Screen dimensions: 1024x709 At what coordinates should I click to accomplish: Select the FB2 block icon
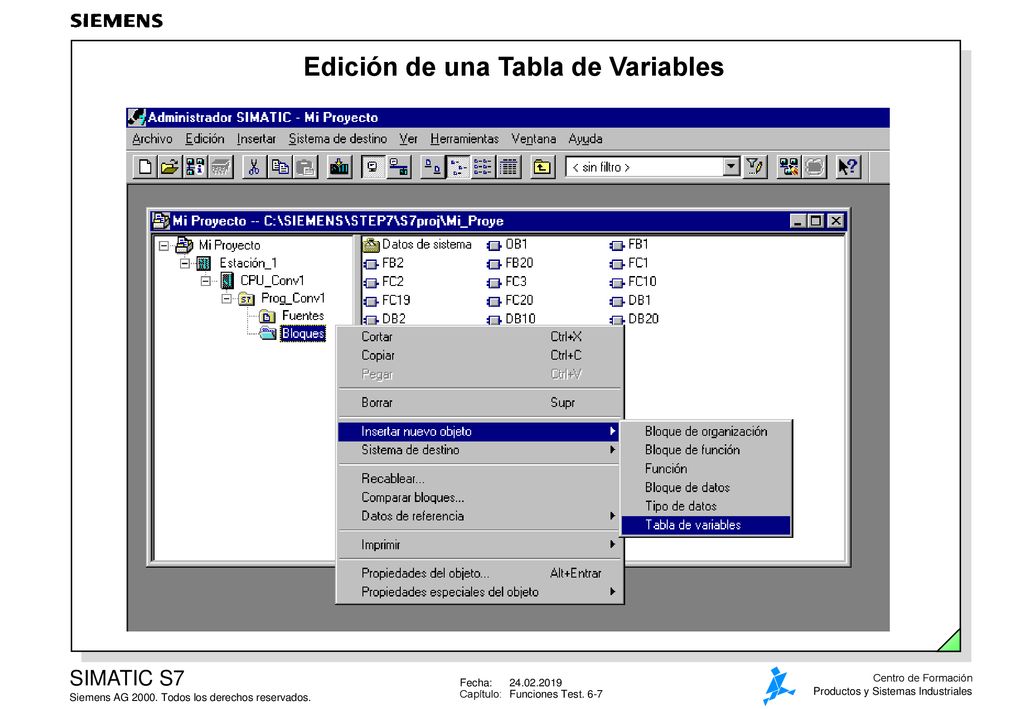coord(371,264)
